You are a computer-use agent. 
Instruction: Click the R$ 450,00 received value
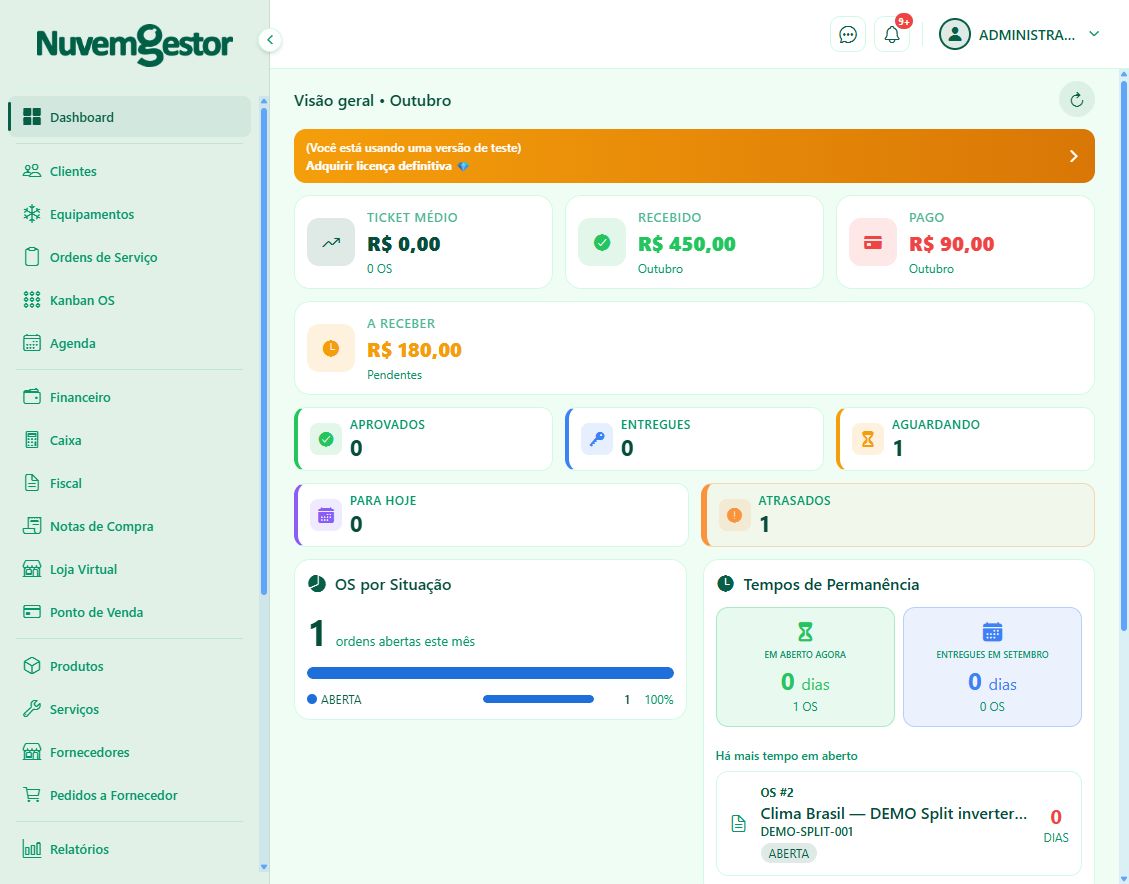click(687, 244)
